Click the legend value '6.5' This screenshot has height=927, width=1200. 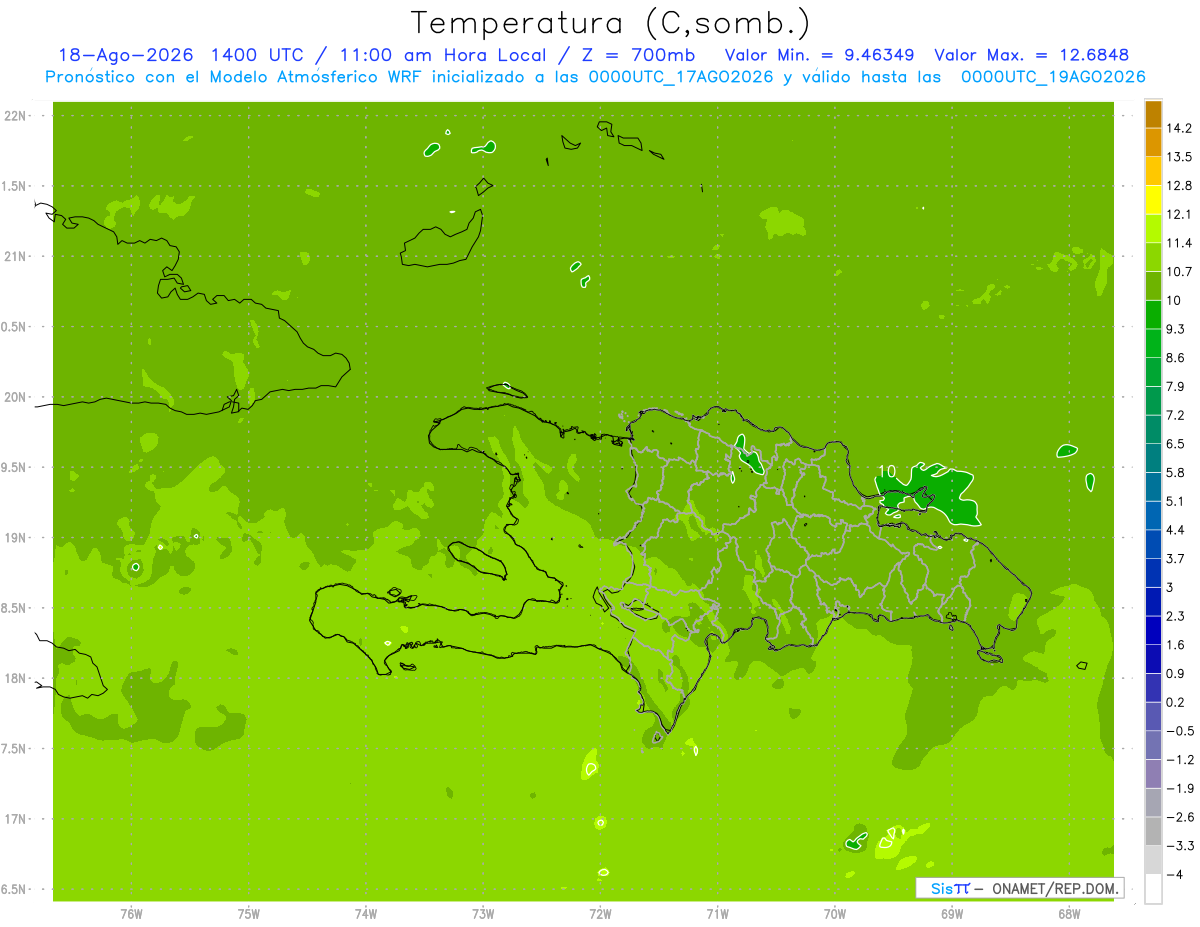coord(1176,443)
